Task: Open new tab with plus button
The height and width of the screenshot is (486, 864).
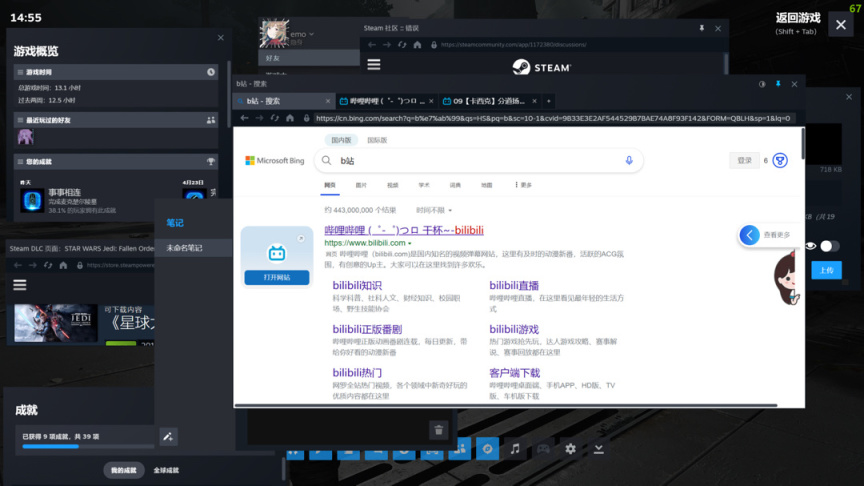Action: pyautogui.click(x=548, y=101)
